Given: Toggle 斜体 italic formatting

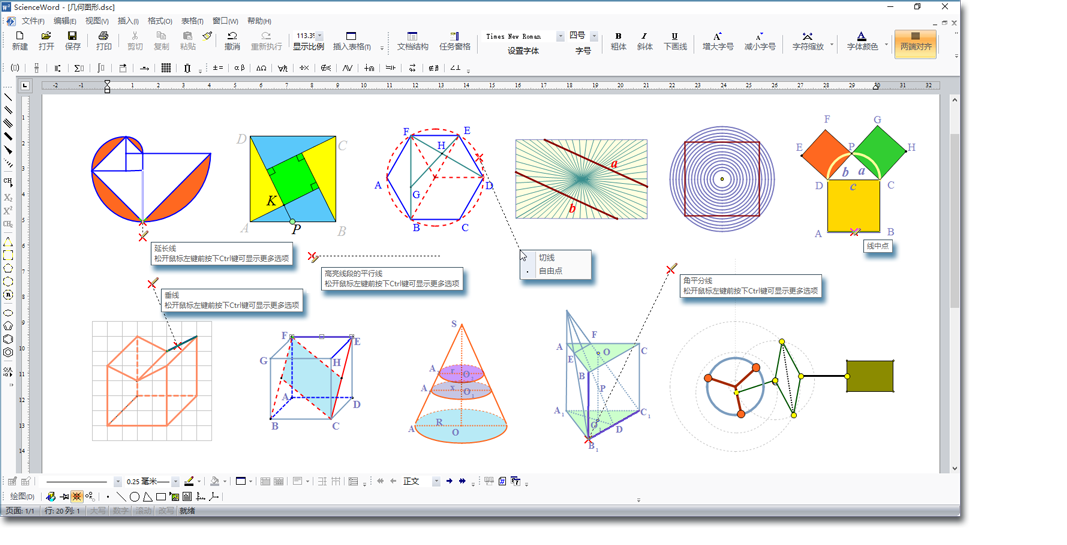Looking at the screenshot, I should click(644, 40).
